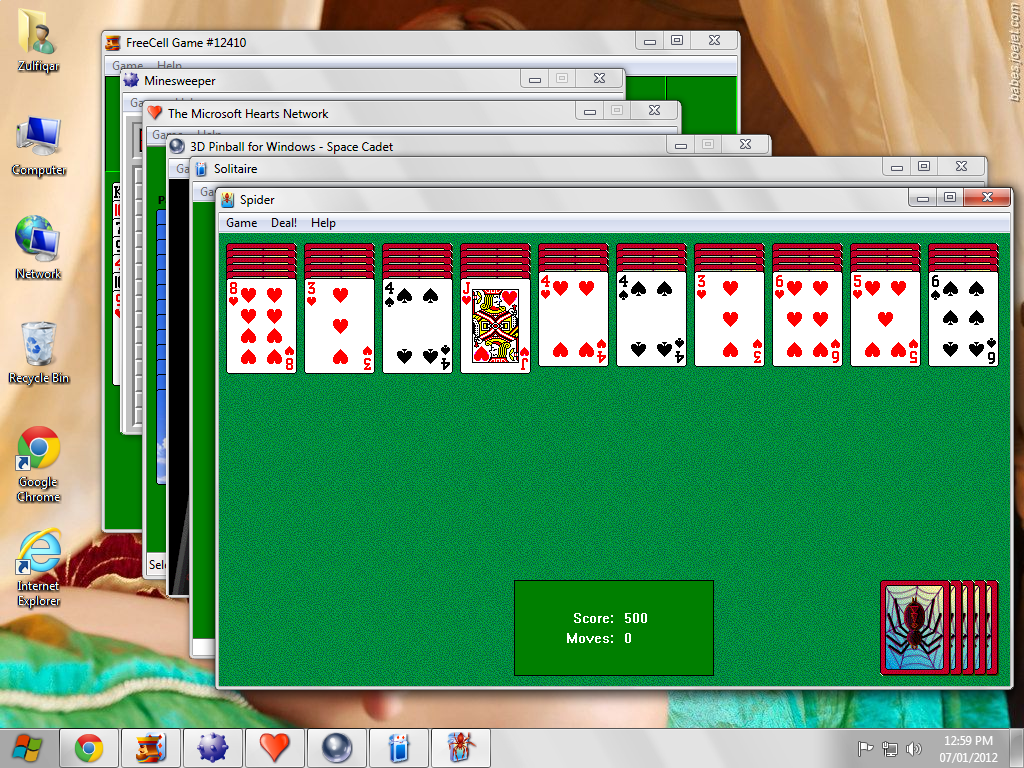The width and height of the screenshot is (1024, 768).
Task: Click the Deal! menu in Spider
Action: pos(283,223)
